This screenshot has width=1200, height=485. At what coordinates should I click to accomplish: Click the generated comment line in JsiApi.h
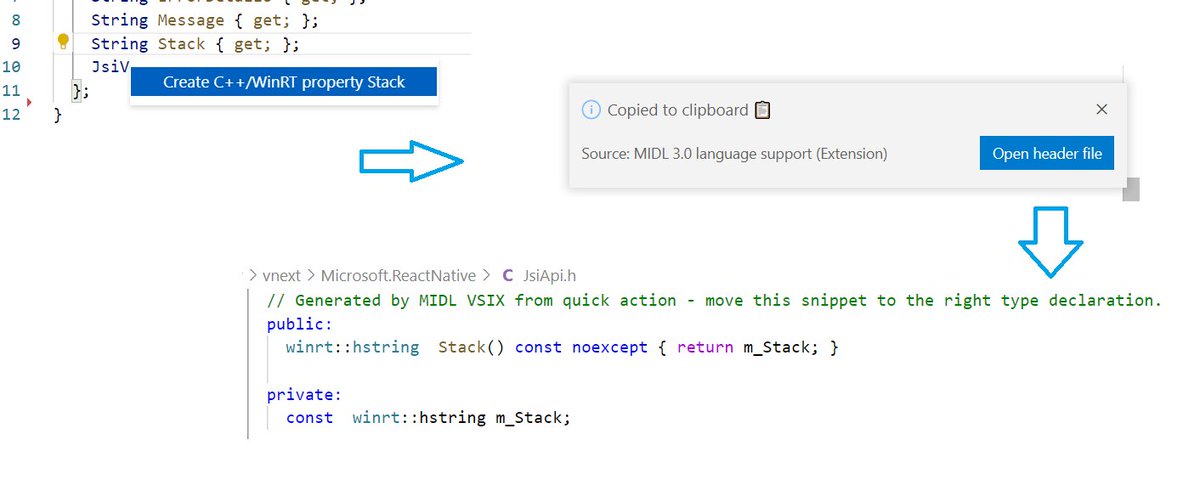pyautogui.click(x=714, y=300)
